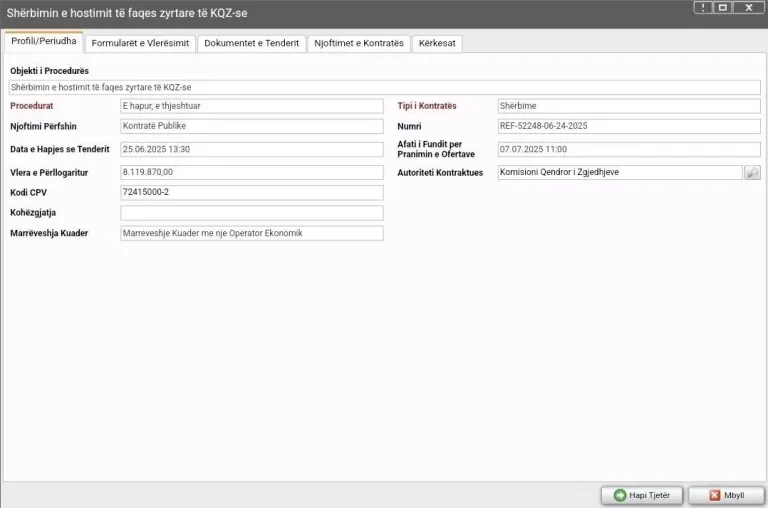Go to Njoftimet e Kontratës tab
768x508 pixels.
[358, 43]
